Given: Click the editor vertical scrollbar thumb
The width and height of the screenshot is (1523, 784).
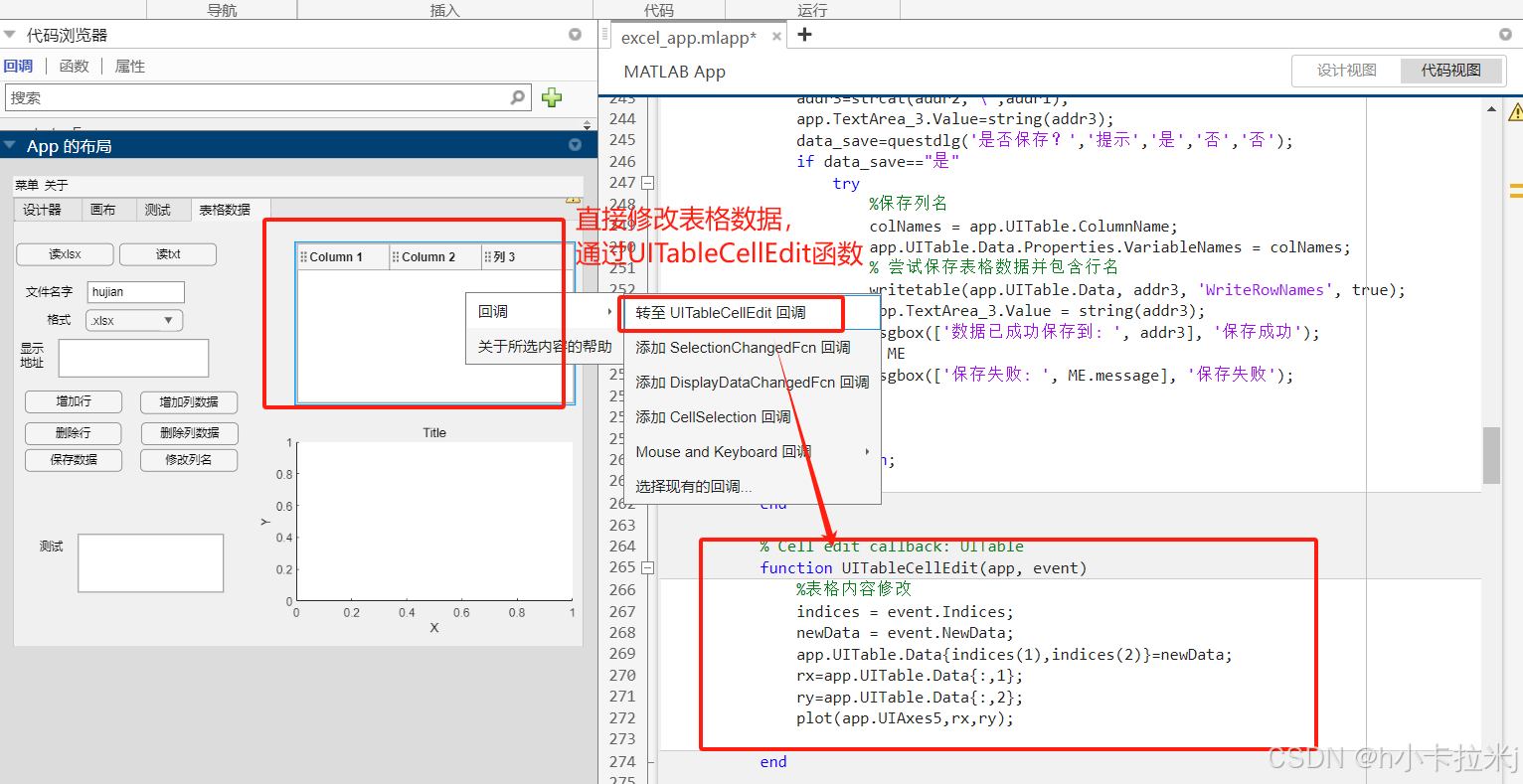Looking at the screenshot, I should (1491, 455).
